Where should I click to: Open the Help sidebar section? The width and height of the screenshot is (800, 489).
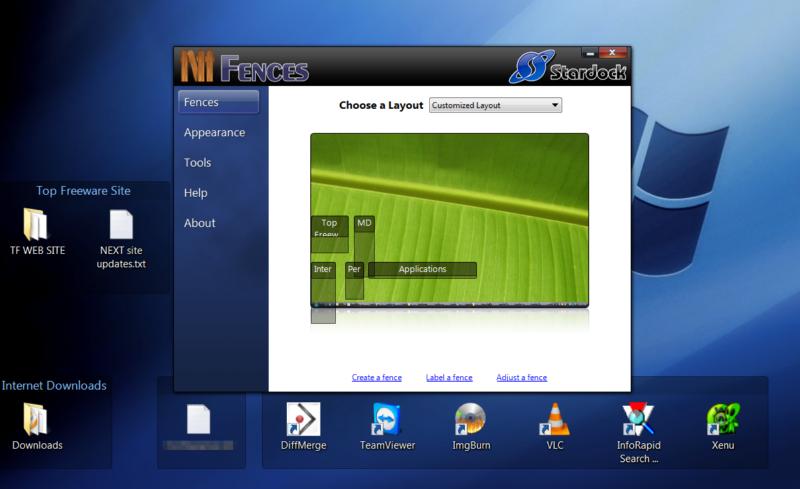point(195,192)
